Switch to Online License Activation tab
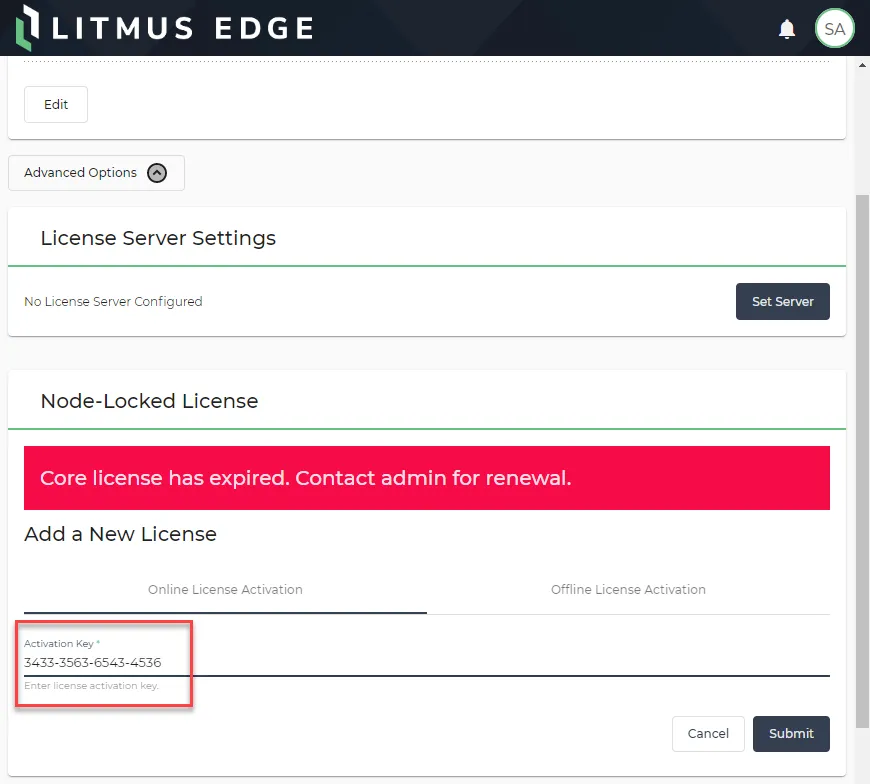870x784 pixels. point(225,590)
